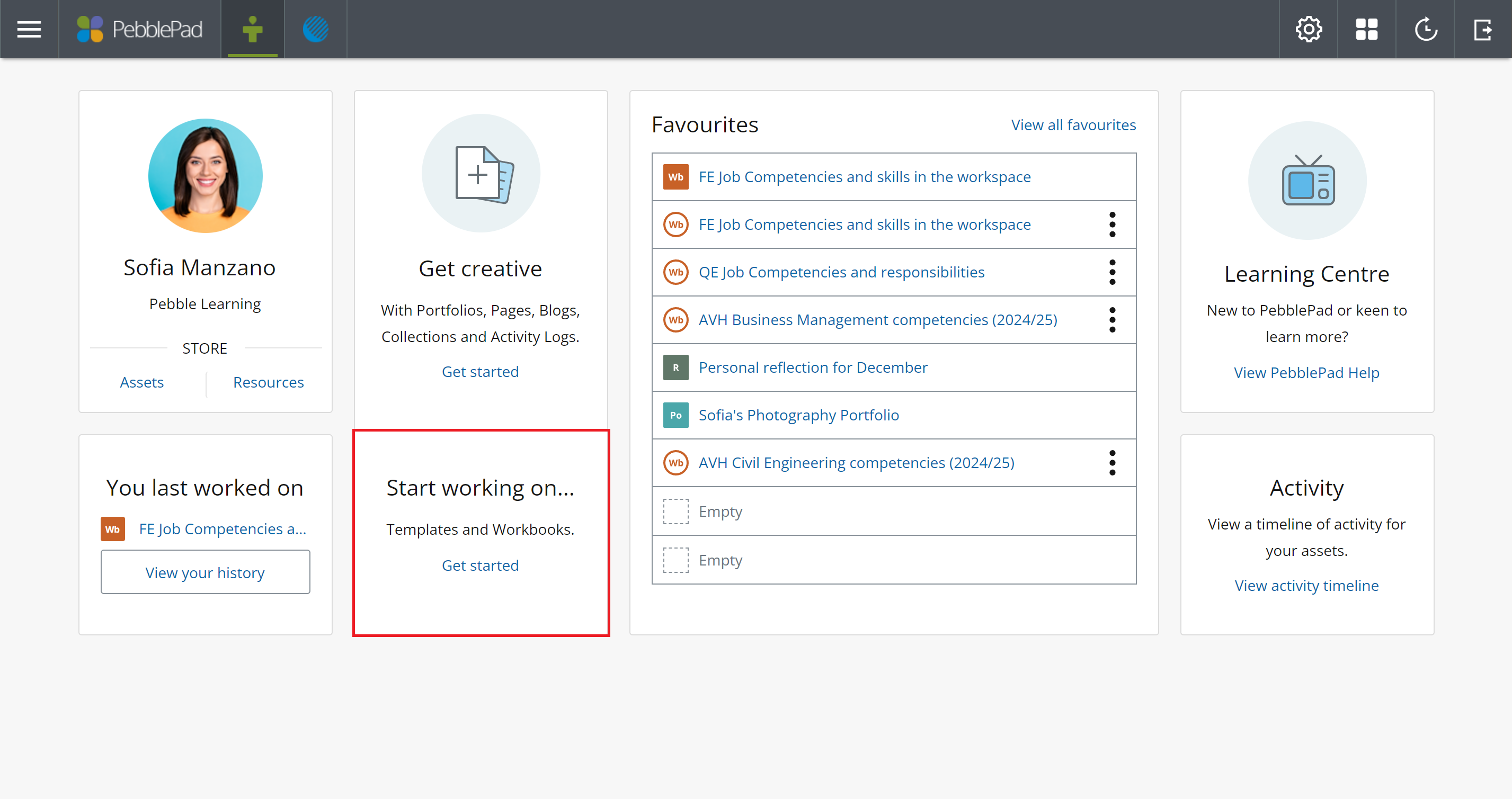Open View activity timeline link

coord(1306,586)
